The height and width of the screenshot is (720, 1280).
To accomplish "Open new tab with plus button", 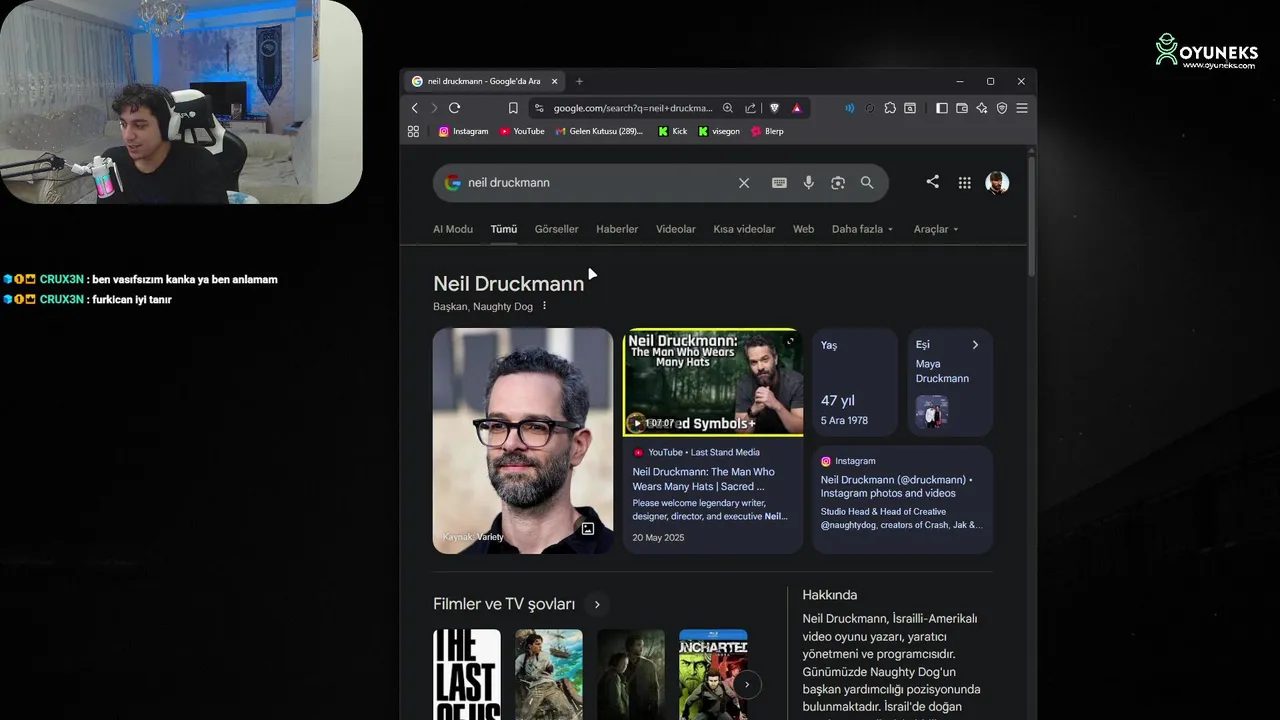I will point(579,81).
